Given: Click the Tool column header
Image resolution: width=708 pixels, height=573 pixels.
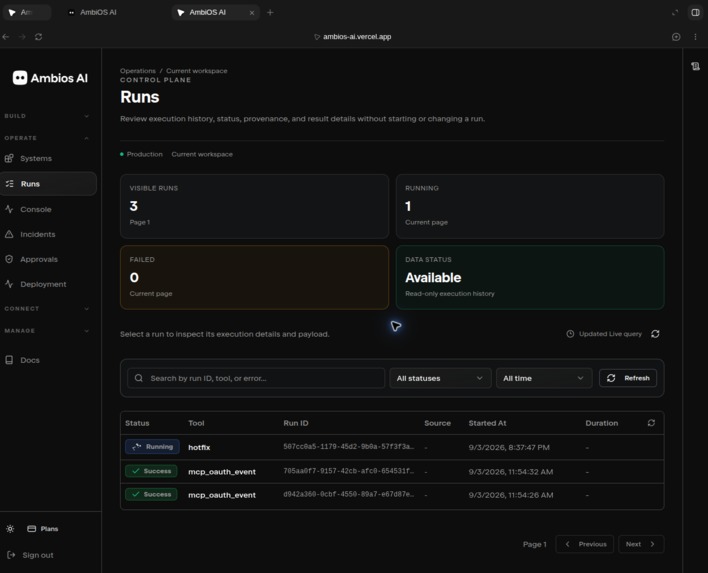Looking at the screenshot, I should (196, 423).
